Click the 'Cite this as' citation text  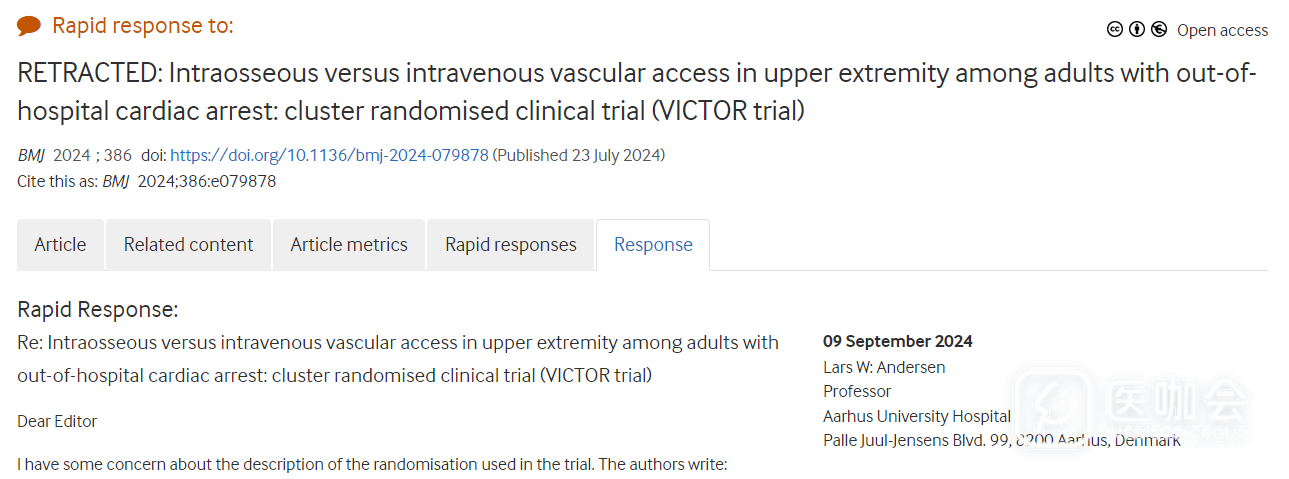click(x=147, y=181)
